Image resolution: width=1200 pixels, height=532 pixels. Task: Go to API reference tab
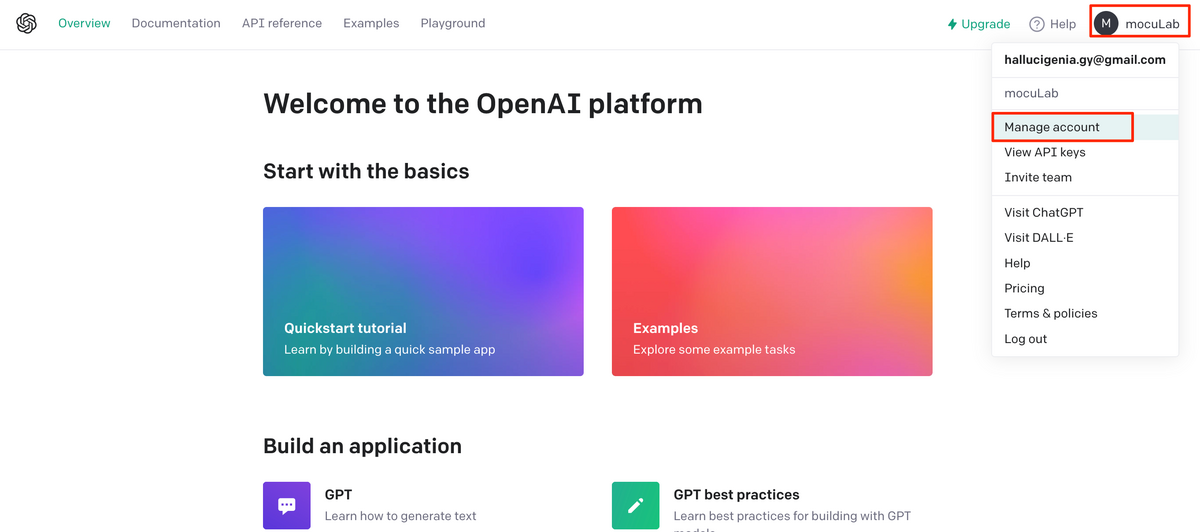click(x=282, y=23)
